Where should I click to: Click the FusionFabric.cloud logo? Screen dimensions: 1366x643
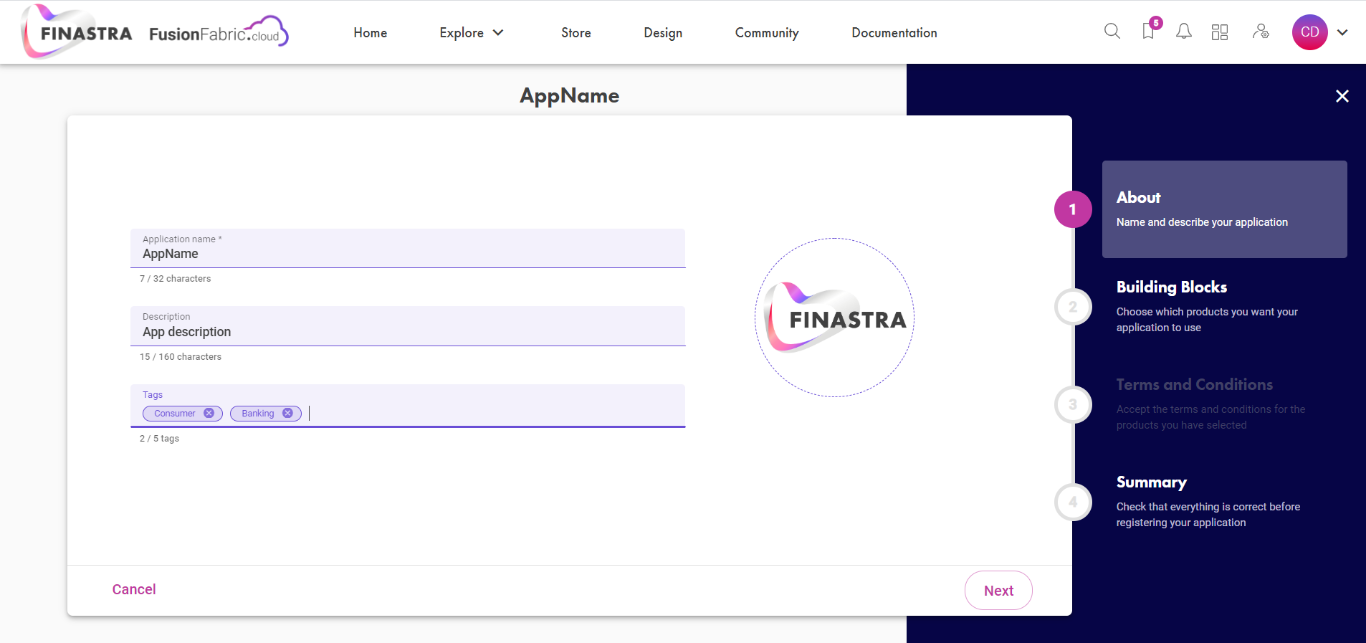click(x=219, y=32)
